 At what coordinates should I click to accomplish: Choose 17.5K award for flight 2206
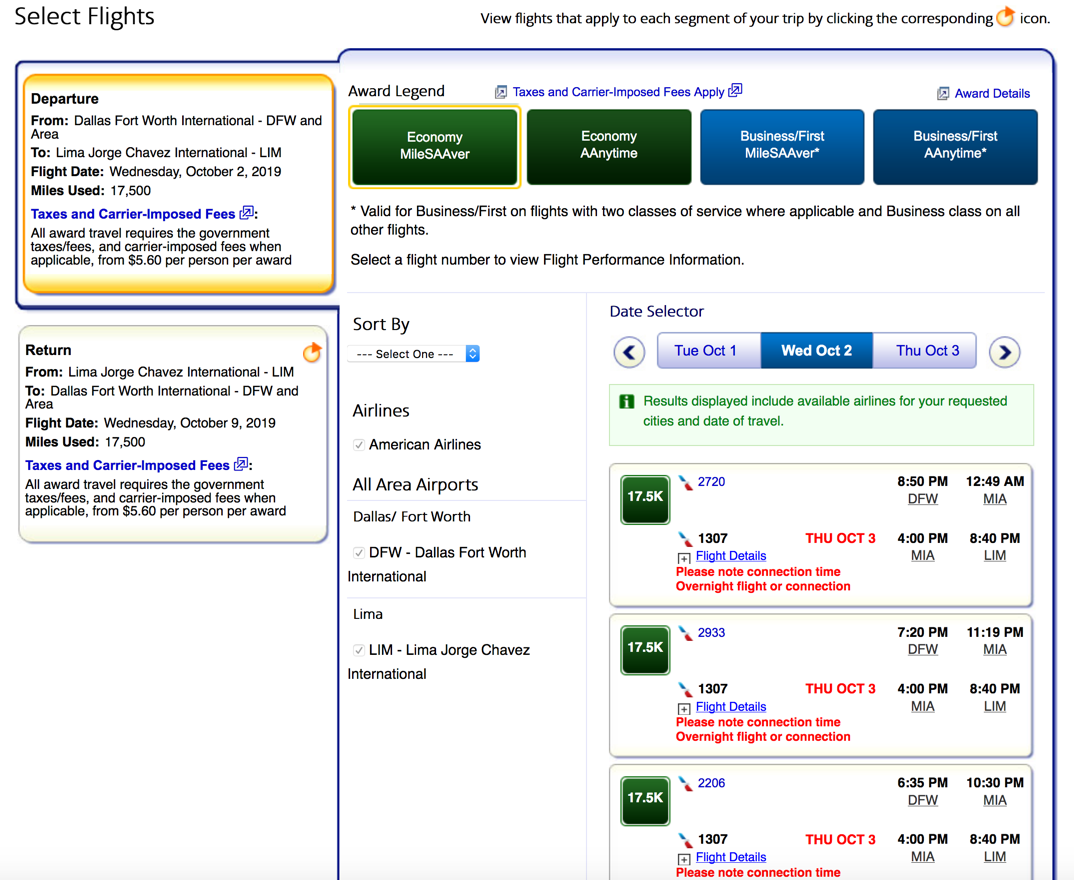[645, 801]
